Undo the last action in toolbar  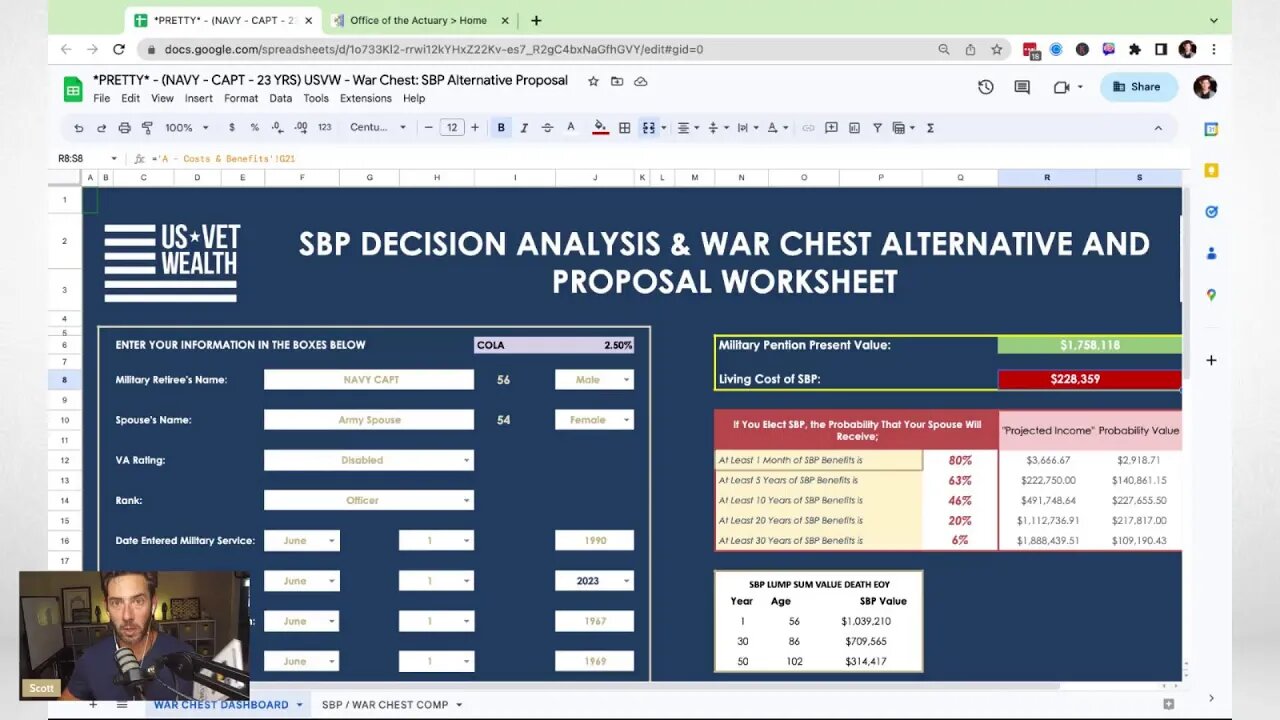tap(79, 128)
